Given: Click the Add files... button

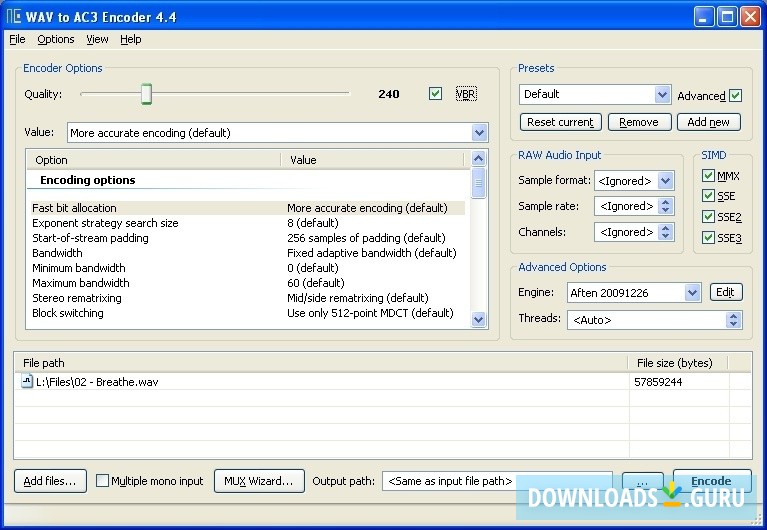Looking at the screenshot, I should click(50, 481).
